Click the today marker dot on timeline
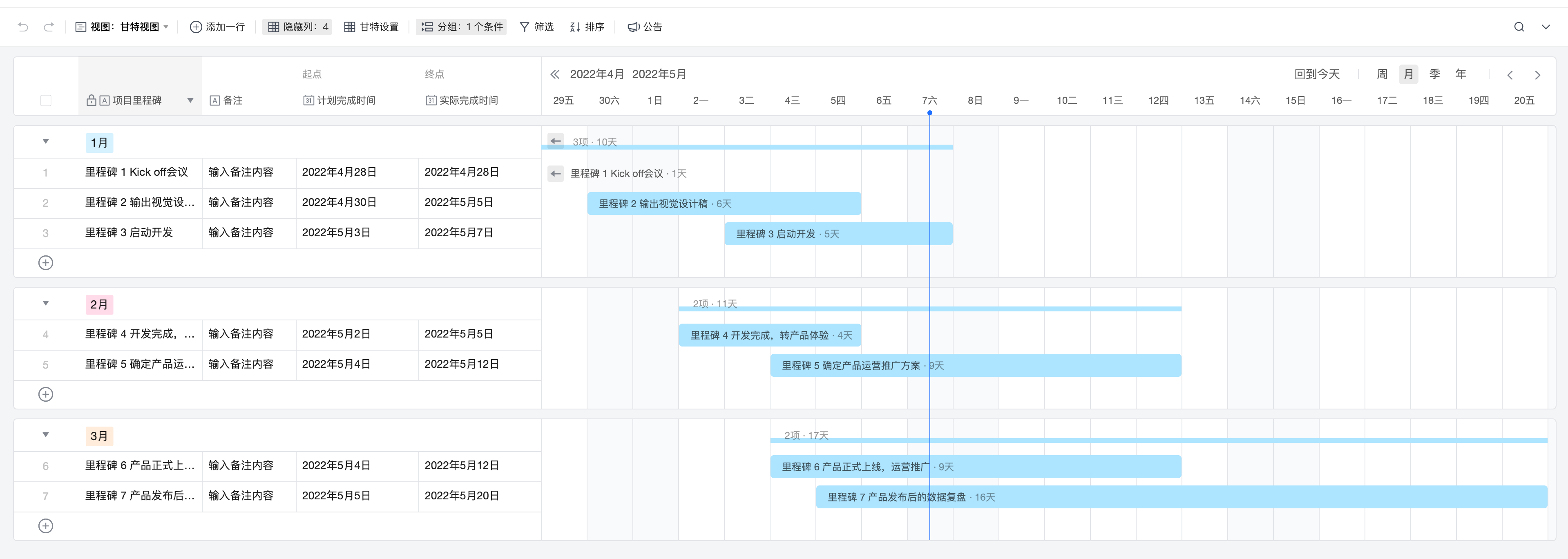 click(929, 113)
